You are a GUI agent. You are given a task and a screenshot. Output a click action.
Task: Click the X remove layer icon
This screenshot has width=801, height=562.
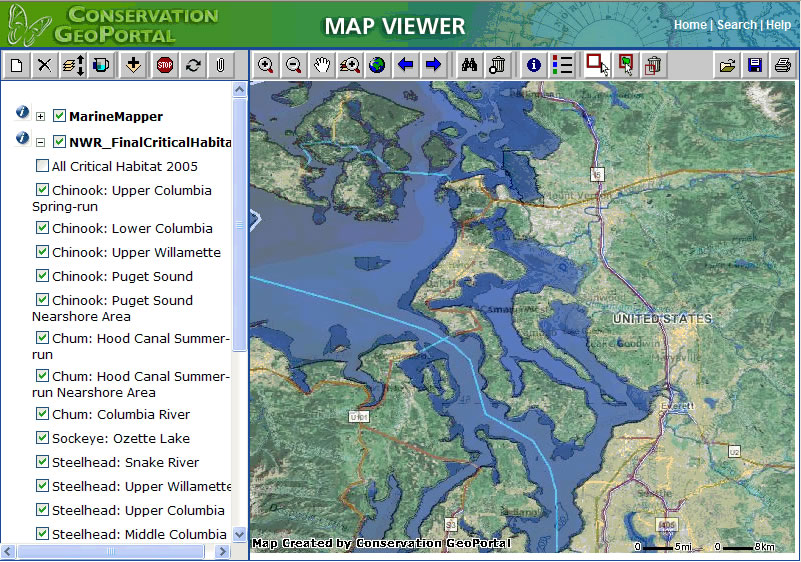pyautogui.click(x=44, y=65)
